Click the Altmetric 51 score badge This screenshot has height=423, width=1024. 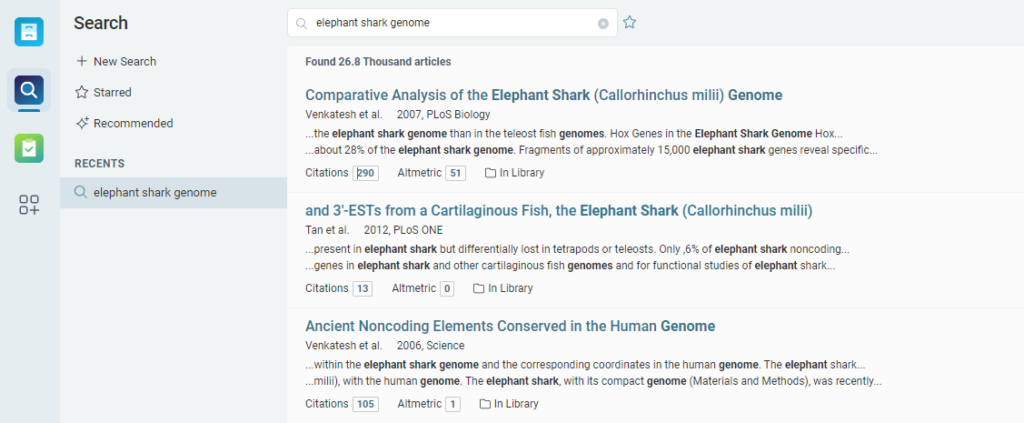(456, 173)
